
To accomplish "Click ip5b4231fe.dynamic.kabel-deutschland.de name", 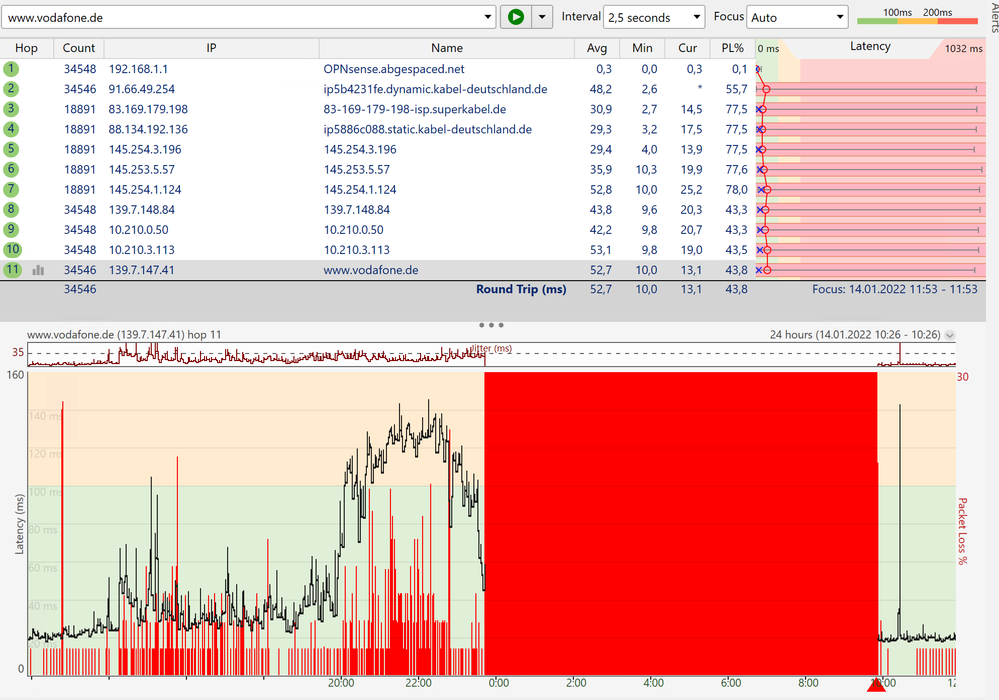I will point(435,89).
